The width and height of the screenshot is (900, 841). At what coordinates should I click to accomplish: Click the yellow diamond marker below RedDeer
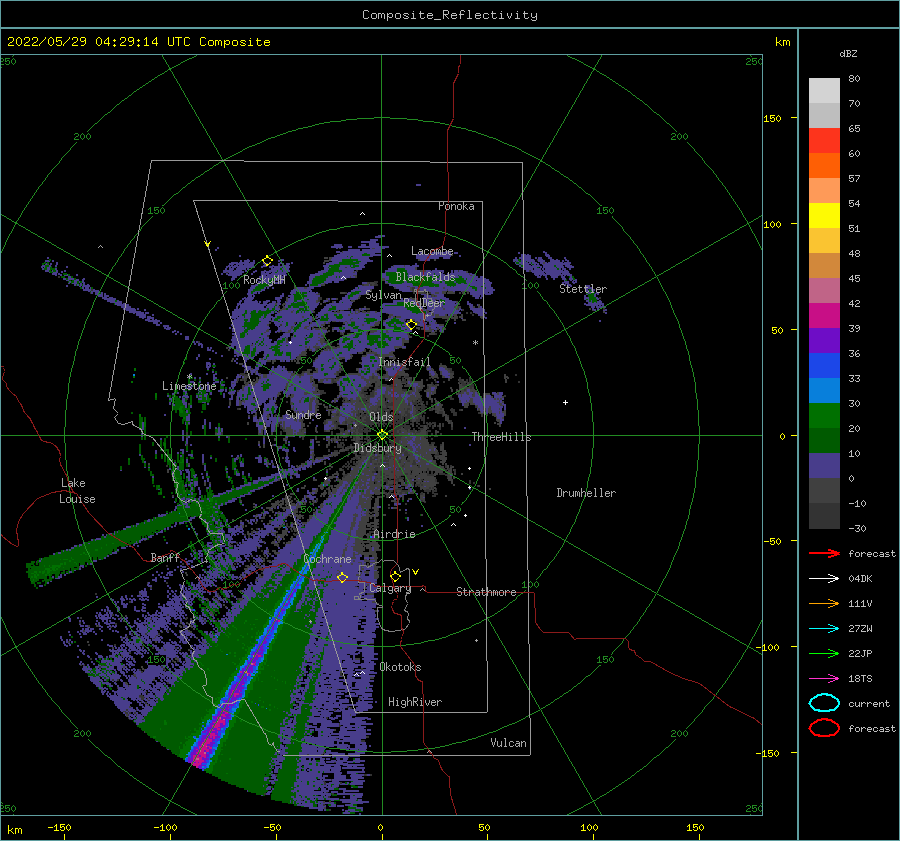[411, 325]
